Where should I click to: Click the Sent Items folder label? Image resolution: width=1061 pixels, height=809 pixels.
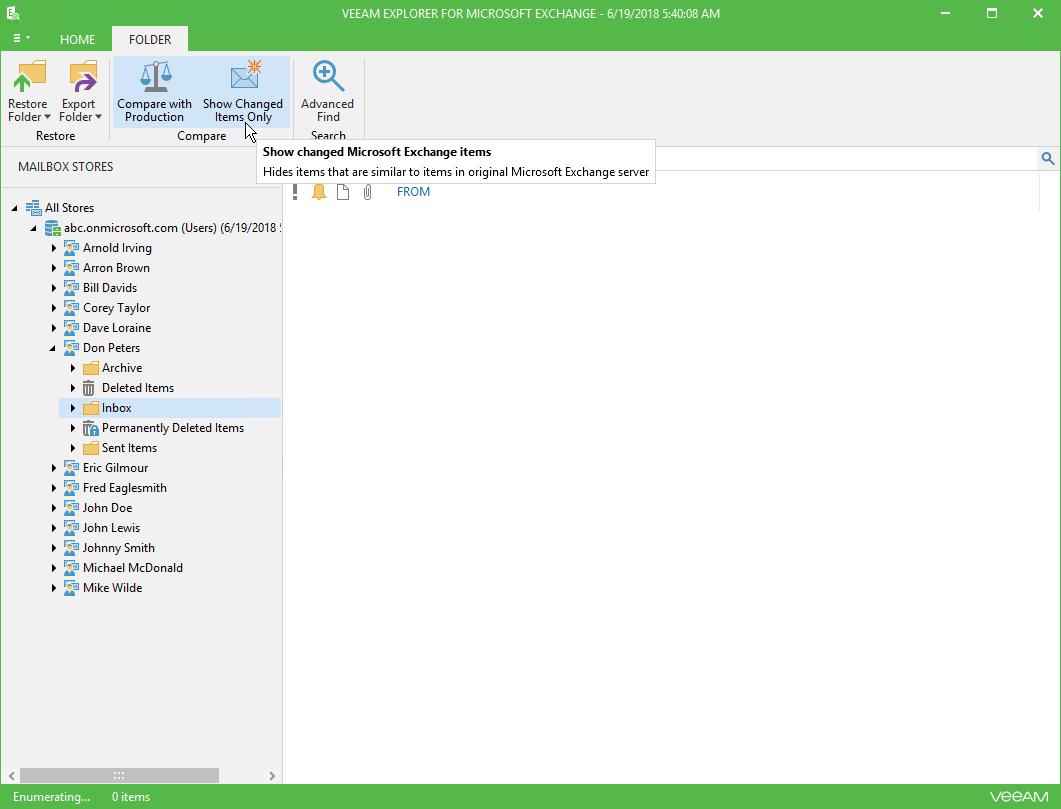click(x=129, y=448)
